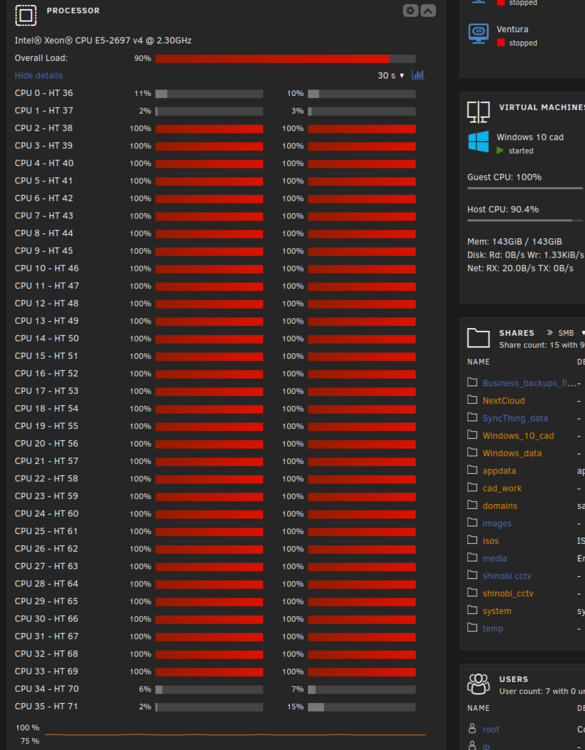Click the CPU 35 - HT 71 label
Viewport: 585px width, 750px height.
[x=46, y=706]
